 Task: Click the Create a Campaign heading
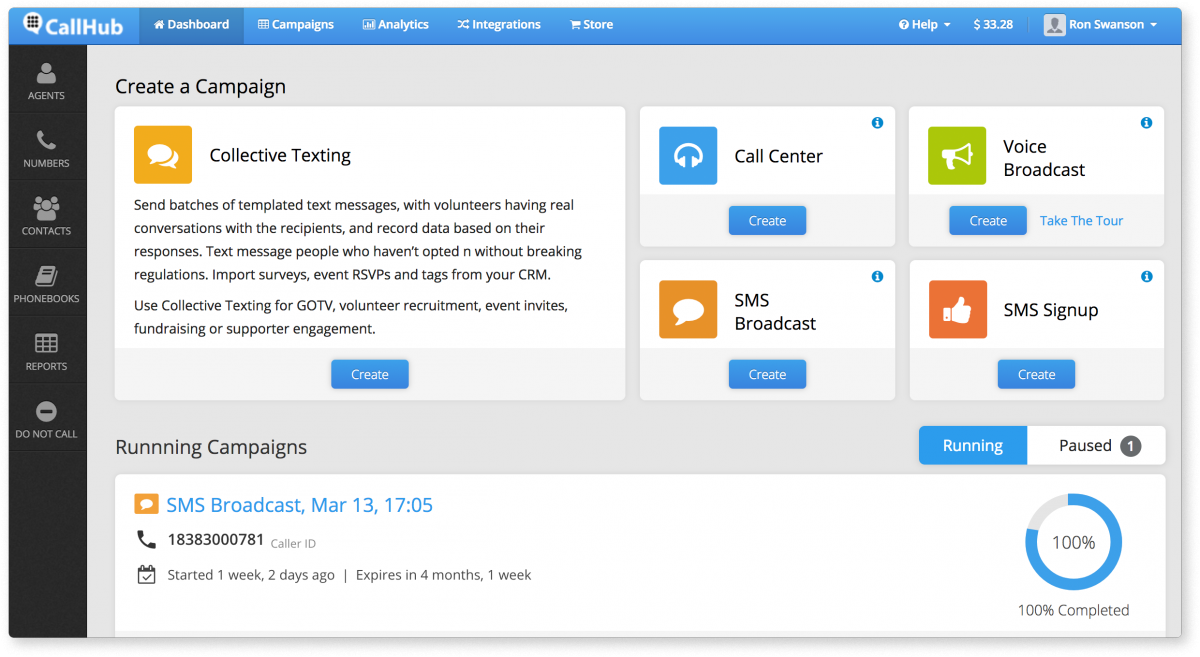click(201, 87)
